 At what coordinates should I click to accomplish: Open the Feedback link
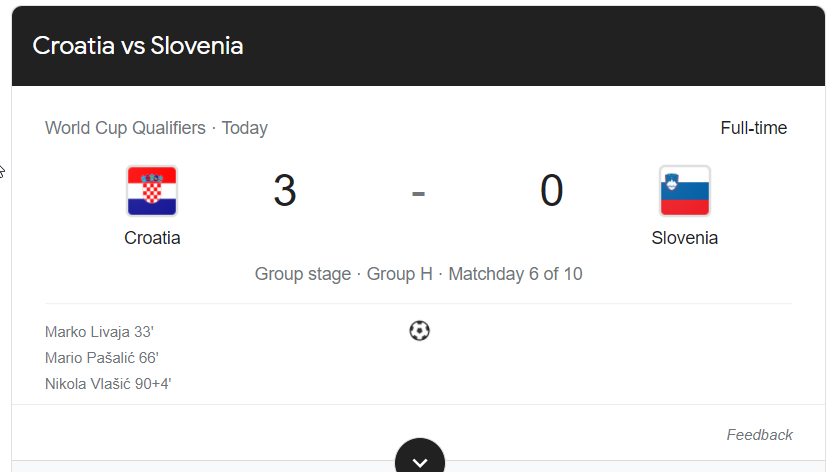(x=759, y=435)
